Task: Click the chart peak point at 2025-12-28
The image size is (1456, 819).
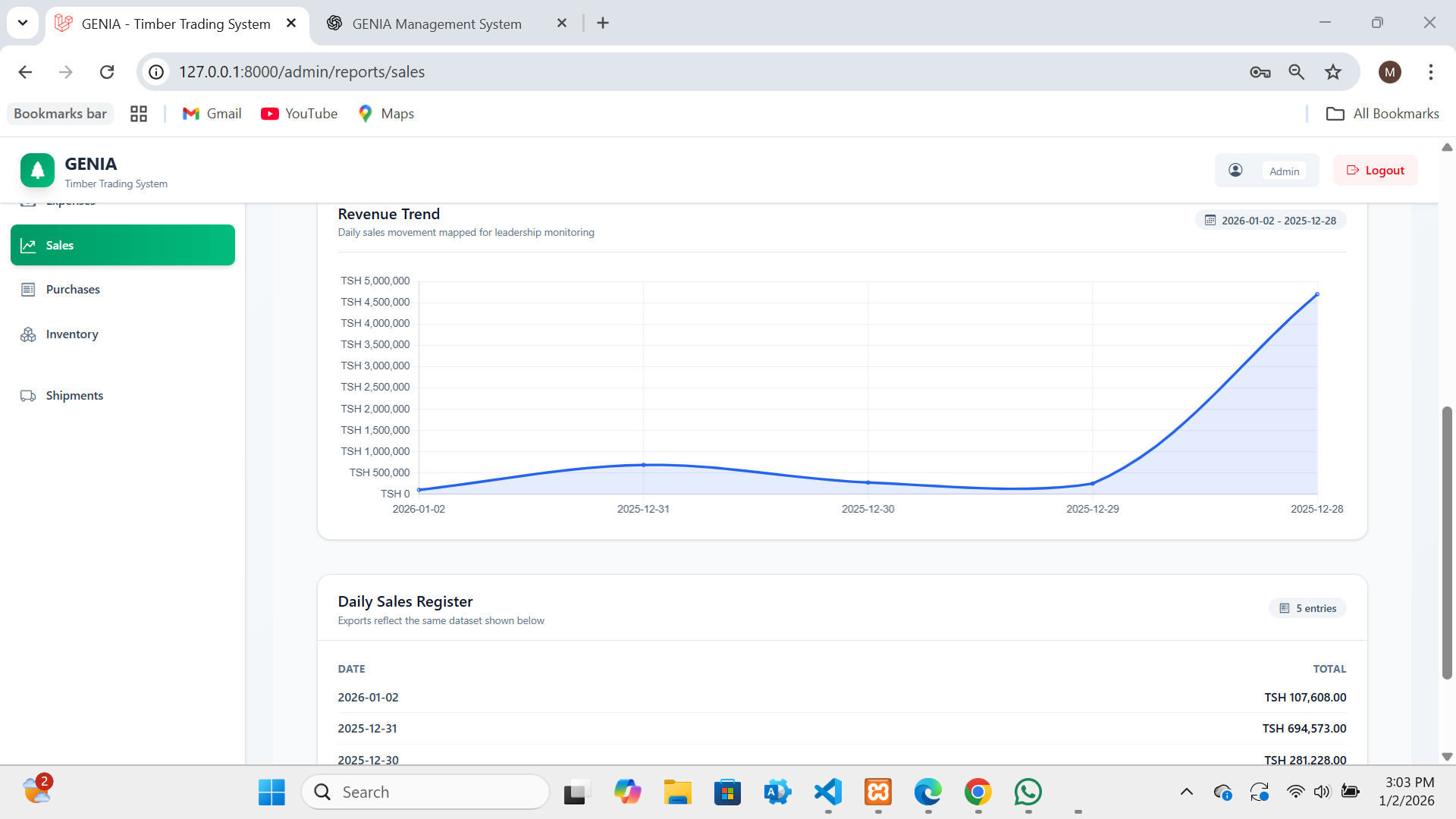Action: click(1317, 294)
